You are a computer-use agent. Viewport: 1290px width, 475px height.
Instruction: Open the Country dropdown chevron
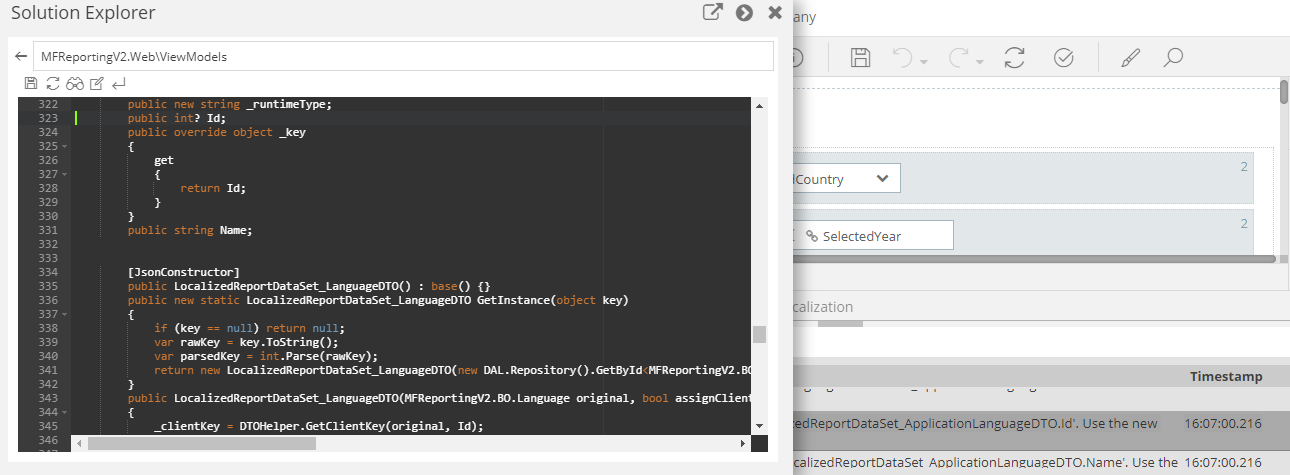[x=882, y=179]
